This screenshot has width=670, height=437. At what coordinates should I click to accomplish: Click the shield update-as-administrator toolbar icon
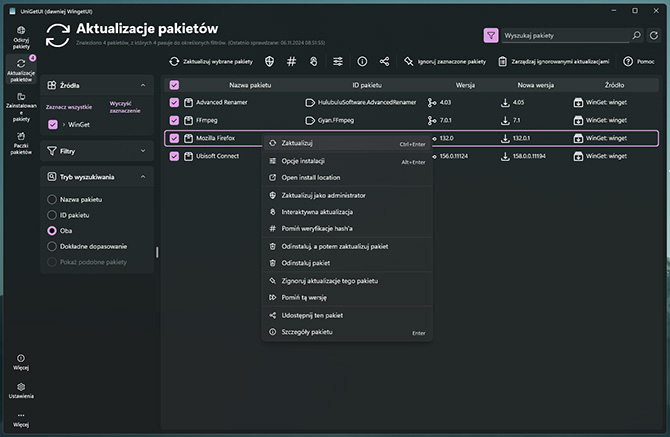(x=269, y=62)
